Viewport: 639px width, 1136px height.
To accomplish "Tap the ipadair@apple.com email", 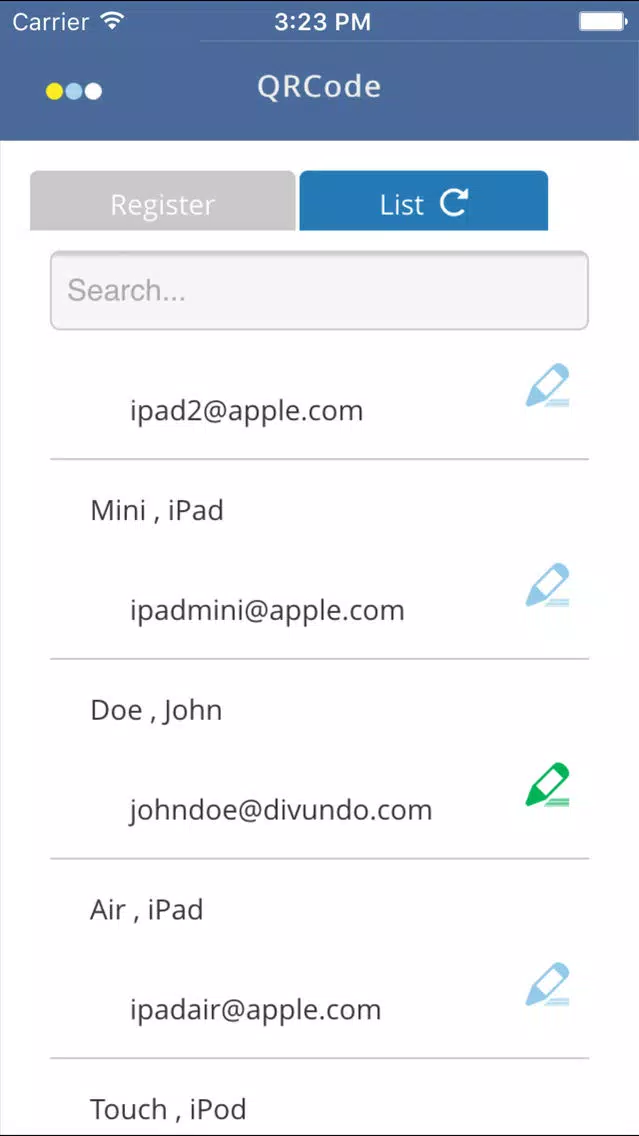I will [x=256, y=1009].
